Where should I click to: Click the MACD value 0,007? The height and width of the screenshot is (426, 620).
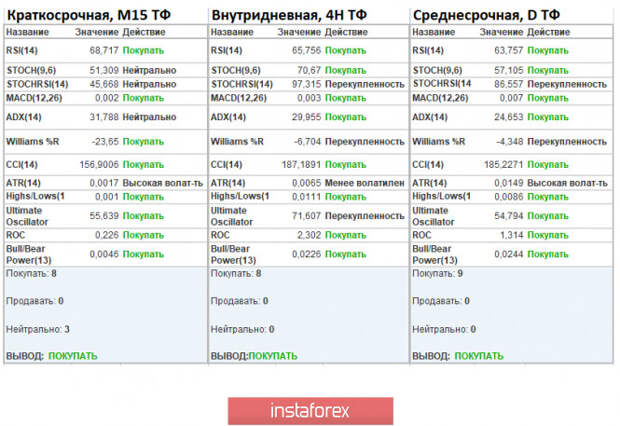(511, 98)
